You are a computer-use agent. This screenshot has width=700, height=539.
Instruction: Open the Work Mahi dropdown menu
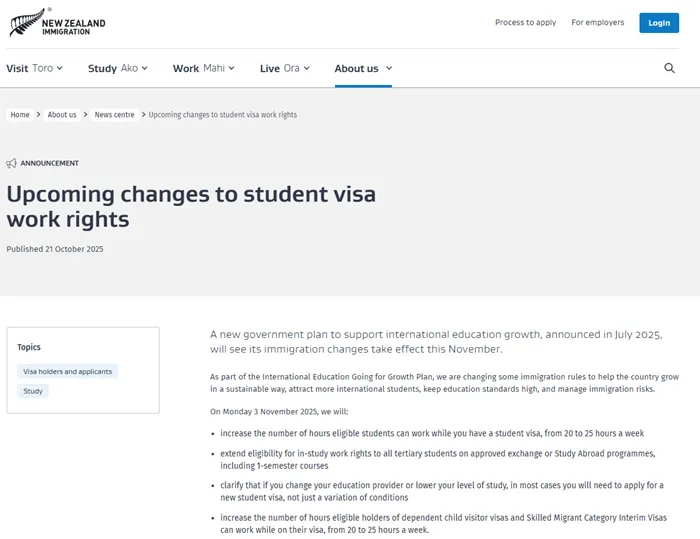[x=203, y=68]
